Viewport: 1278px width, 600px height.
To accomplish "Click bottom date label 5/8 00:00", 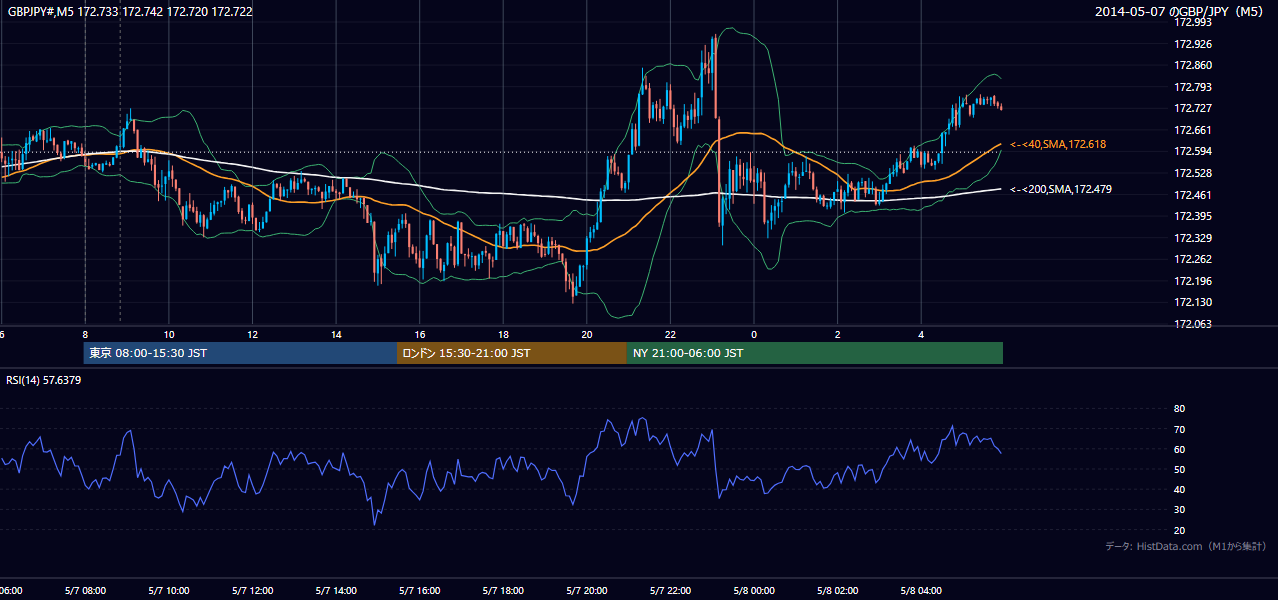I will point(754,591).
